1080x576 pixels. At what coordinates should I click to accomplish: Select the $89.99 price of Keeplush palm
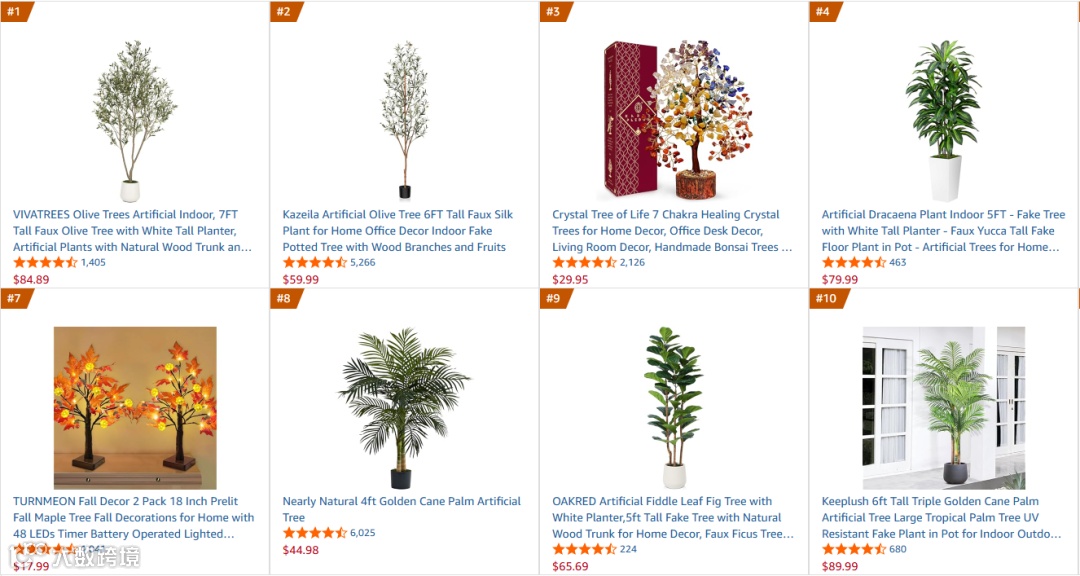(840, 566)
